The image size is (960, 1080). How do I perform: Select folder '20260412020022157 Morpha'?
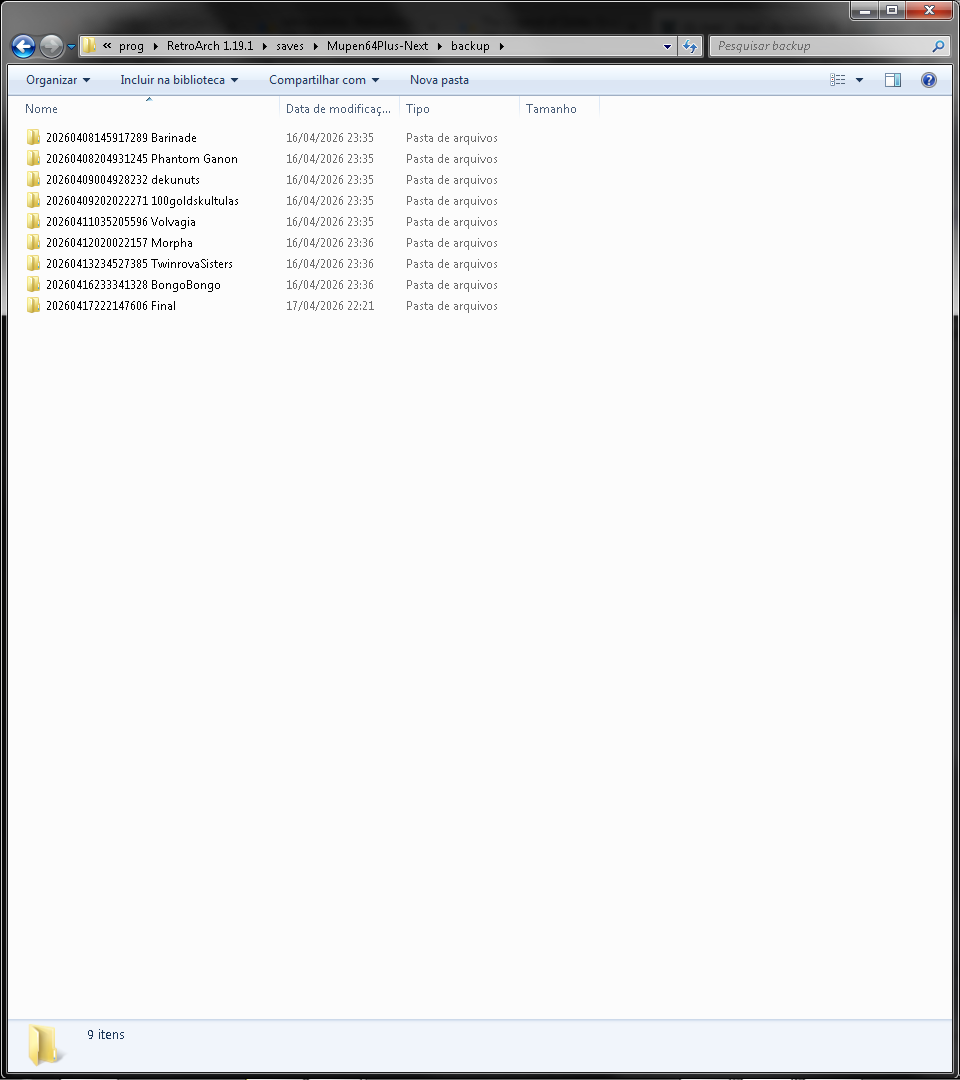point(119,242)
